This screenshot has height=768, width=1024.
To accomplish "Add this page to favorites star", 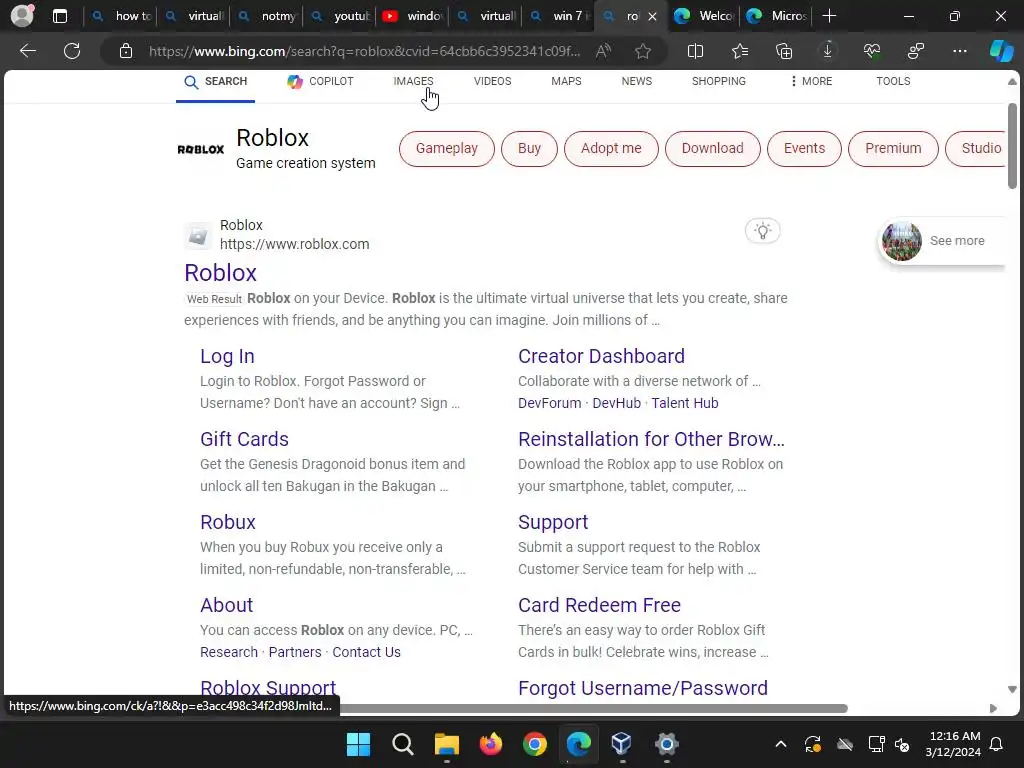I will [643, 51].
